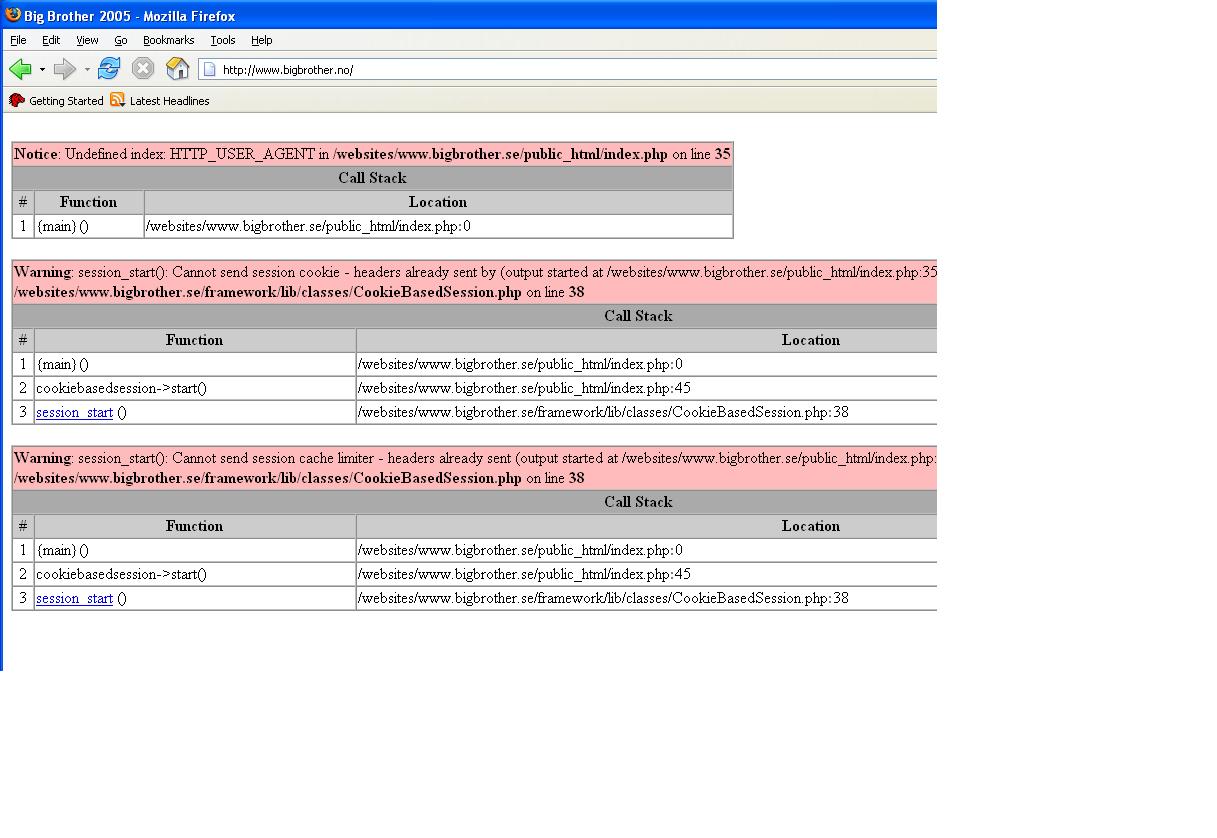Viewport: 1217px width, 838px height.
Task: Click the green Back arrow button
Action: point(20,69)
